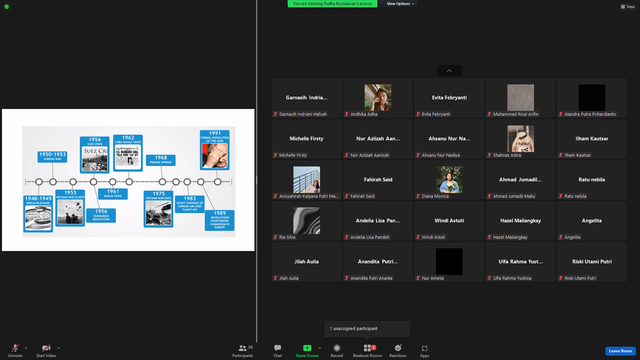Click the 1 unassigned participant tooltip
640x360 pixels.
pos(367,329)
